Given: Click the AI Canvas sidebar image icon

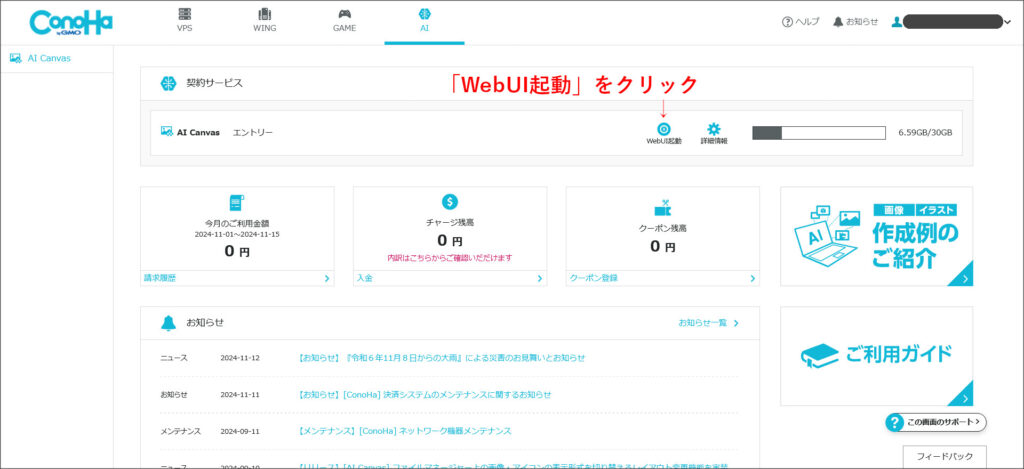Looking at the screenshot, I should [16, 58].
